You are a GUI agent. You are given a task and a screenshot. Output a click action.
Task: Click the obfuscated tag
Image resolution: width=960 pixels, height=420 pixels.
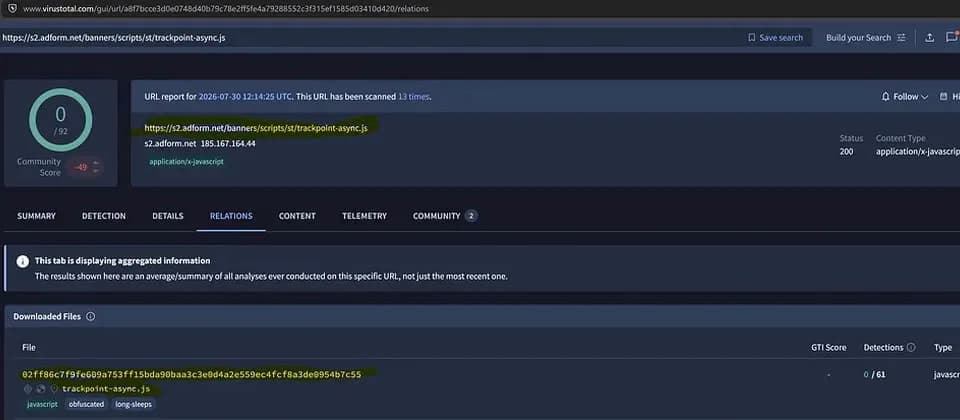click(86, 404)
